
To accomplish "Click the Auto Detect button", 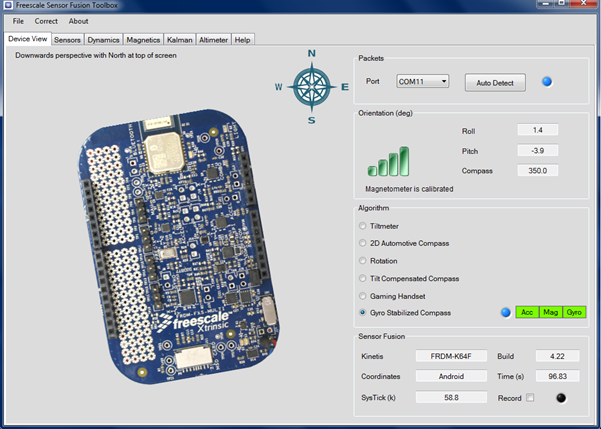I will click(x=495, y=82).
